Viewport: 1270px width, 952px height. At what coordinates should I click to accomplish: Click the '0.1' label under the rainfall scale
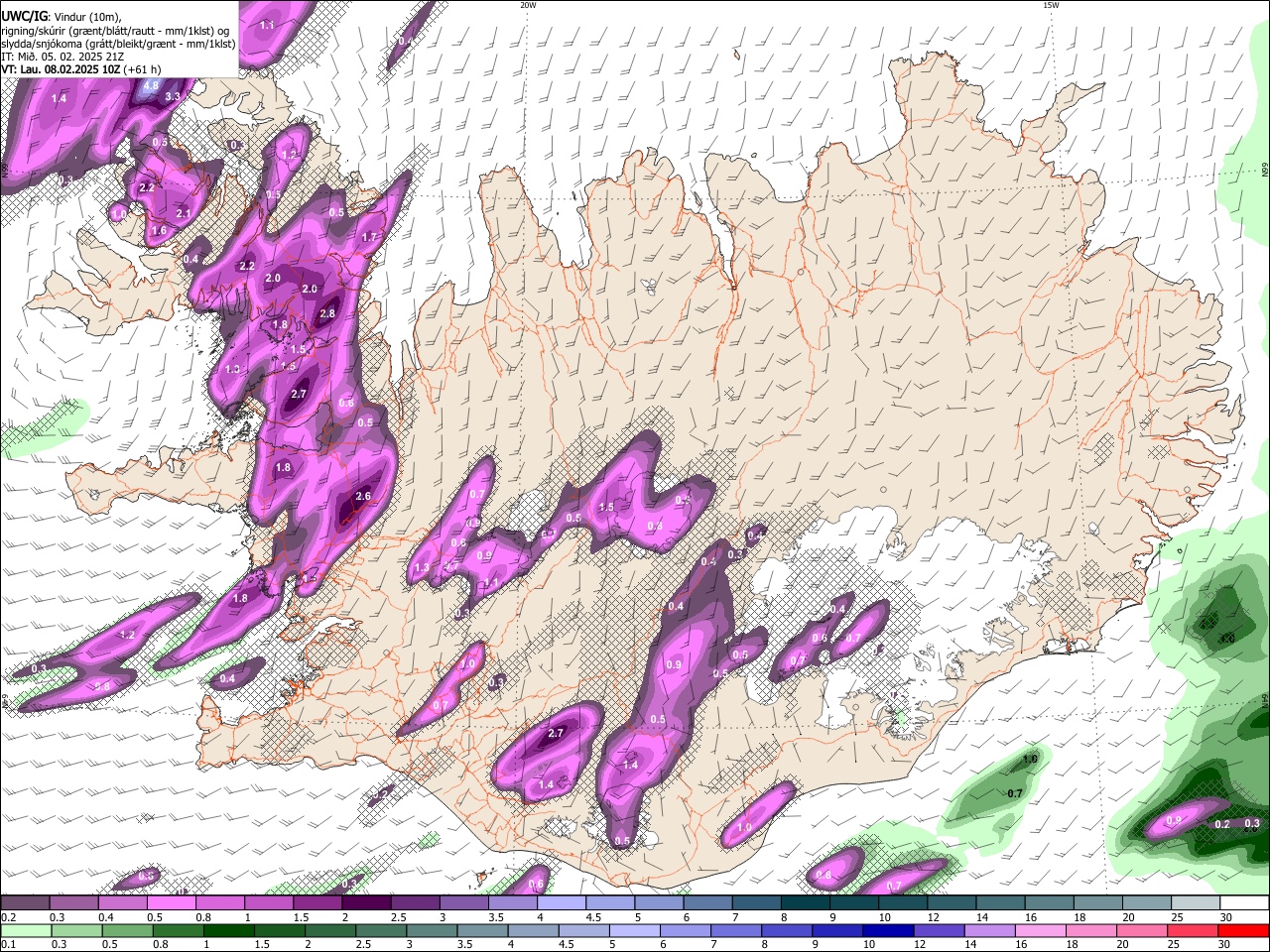[9, 945]
